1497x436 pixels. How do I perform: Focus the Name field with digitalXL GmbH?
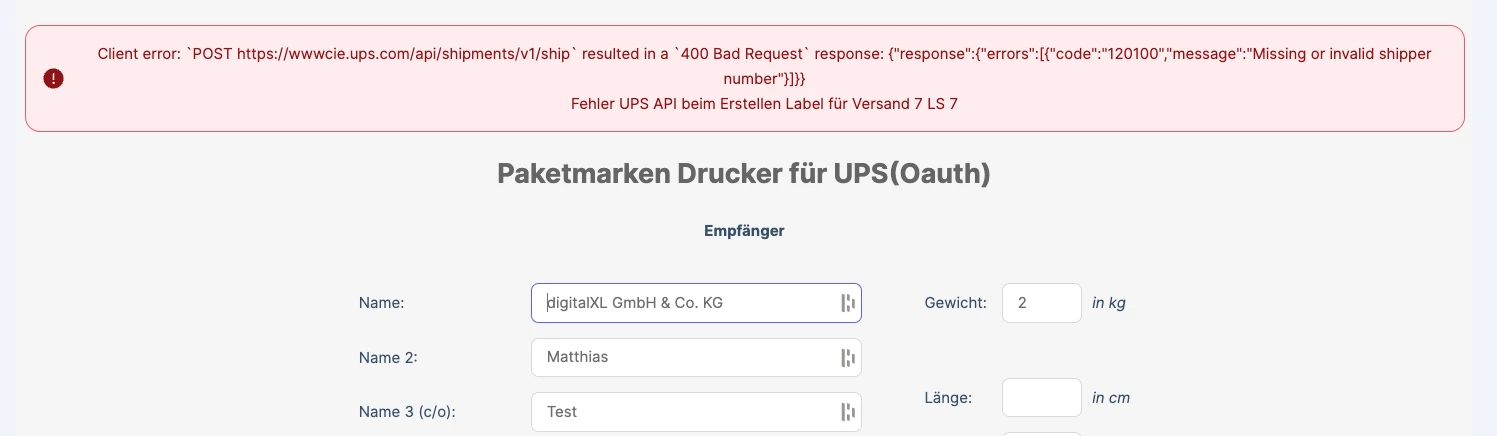pos(696,303)
